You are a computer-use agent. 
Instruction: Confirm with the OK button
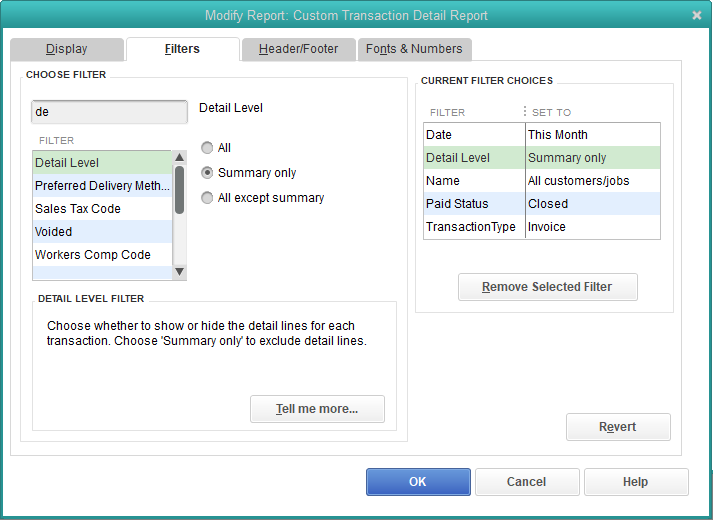(x=418, y=482)
